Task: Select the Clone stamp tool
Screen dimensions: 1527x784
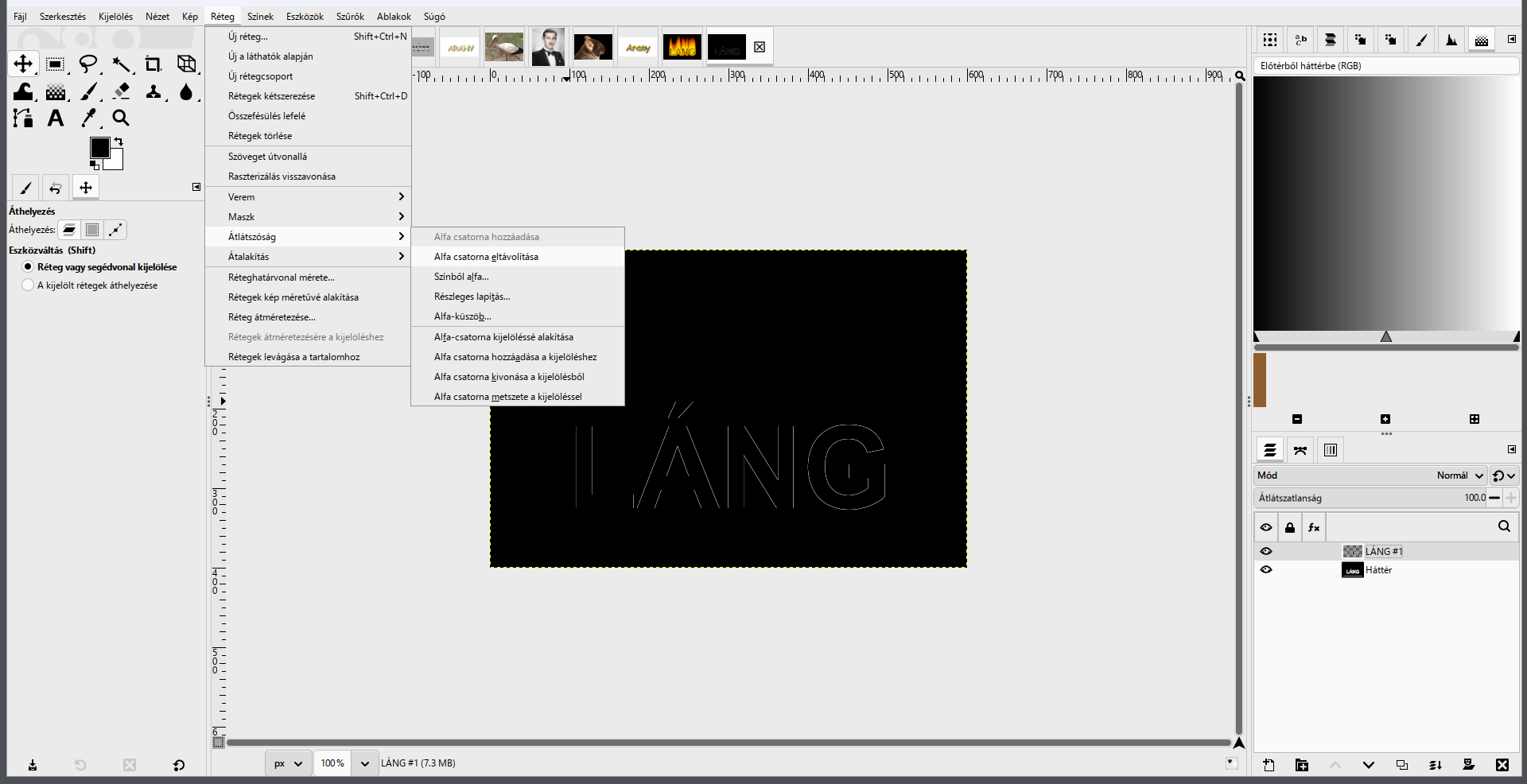Action: point(153,91)
